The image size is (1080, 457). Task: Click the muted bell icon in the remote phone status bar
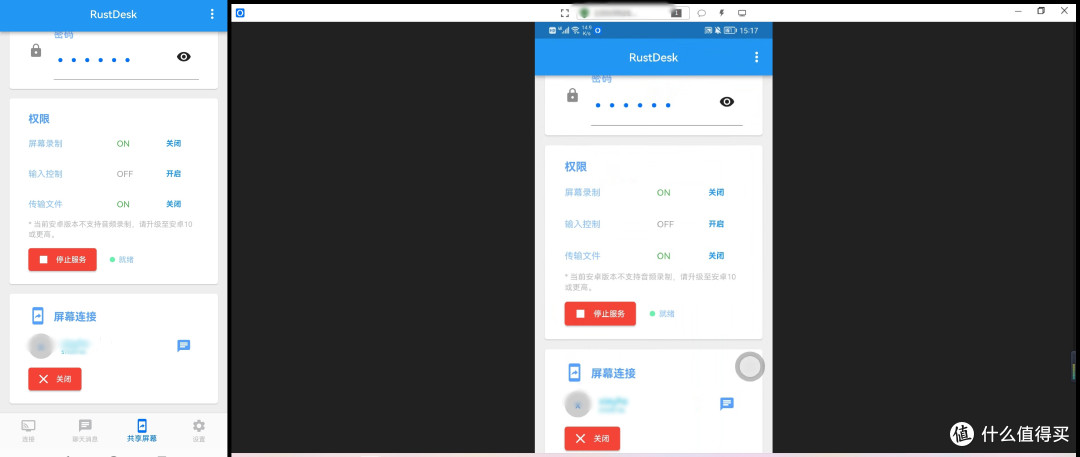[x=718, y=31]
